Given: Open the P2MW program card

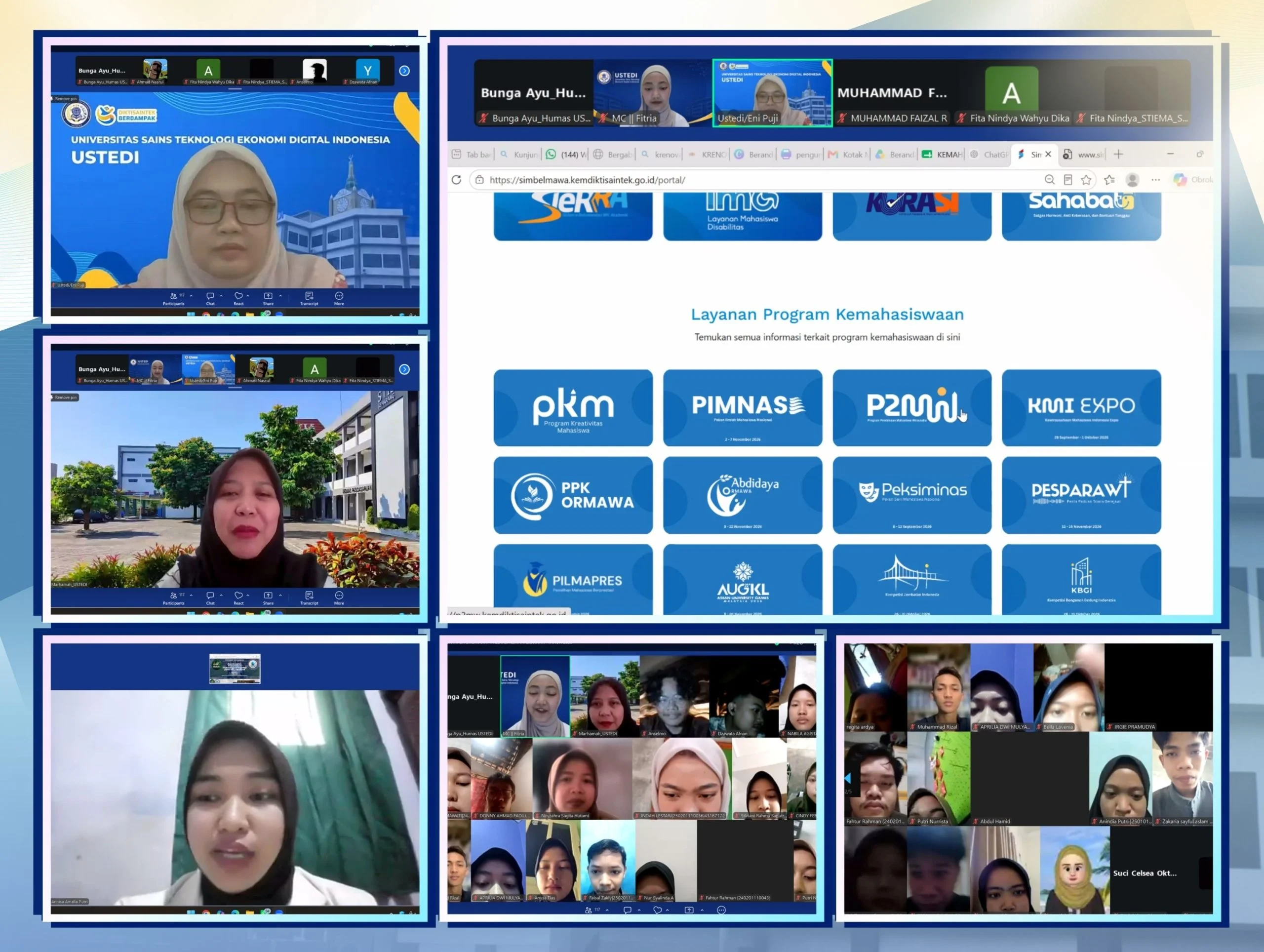Looking at the screenshot, I should pyautogui.click(x=912, y=407).
